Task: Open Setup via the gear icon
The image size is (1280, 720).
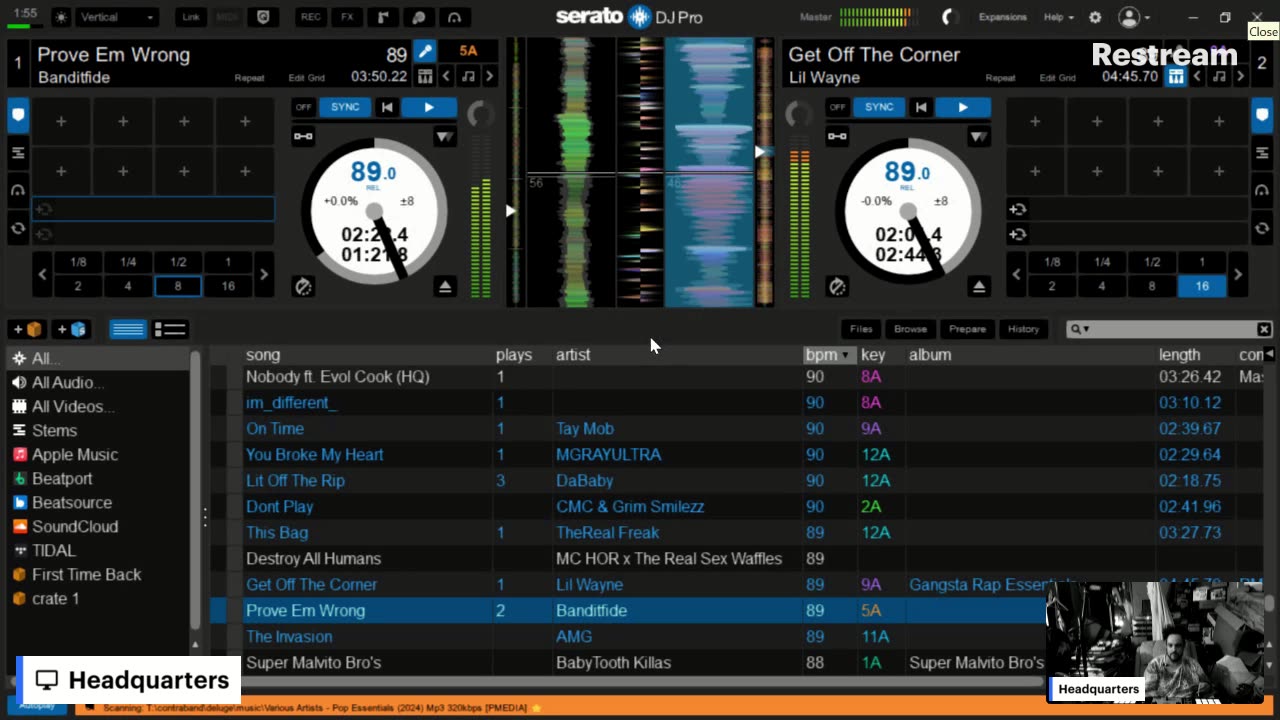Action: pos(1095,17)
